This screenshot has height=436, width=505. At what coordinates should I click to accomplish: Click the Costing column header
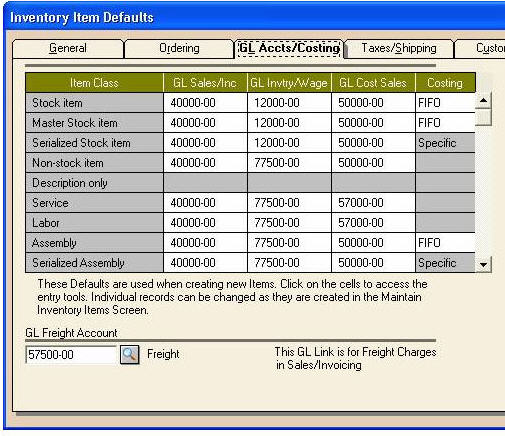coord(445,83)
